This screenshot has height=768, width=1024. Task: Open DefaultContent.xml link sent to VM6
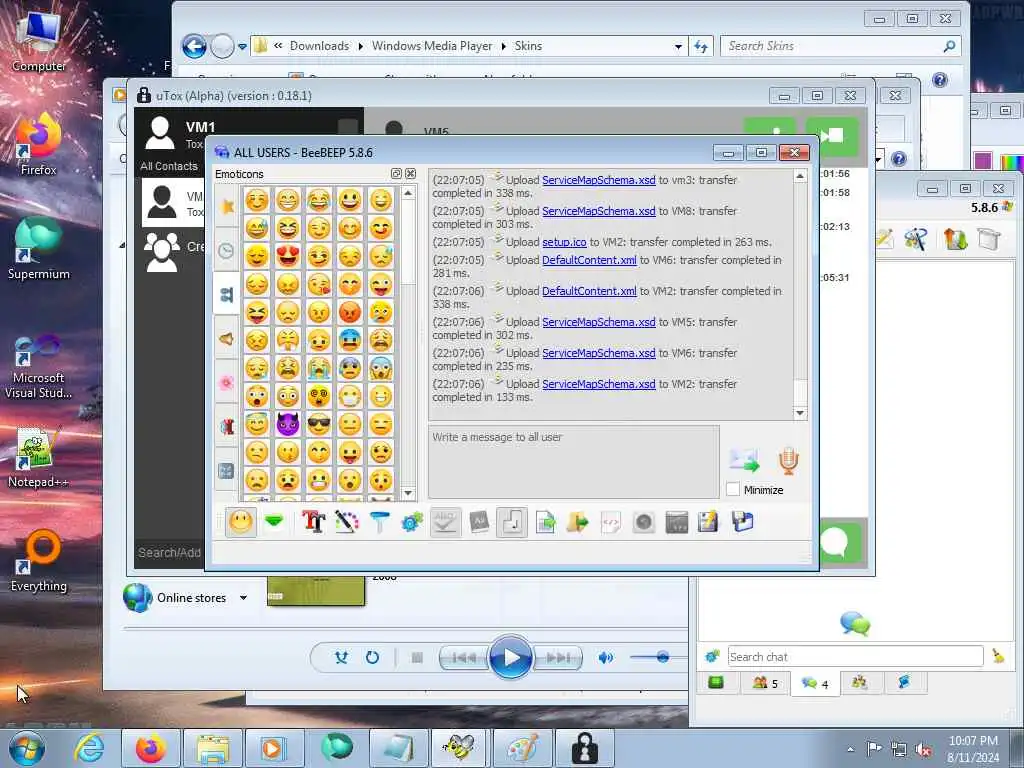[x=589, y=260]
